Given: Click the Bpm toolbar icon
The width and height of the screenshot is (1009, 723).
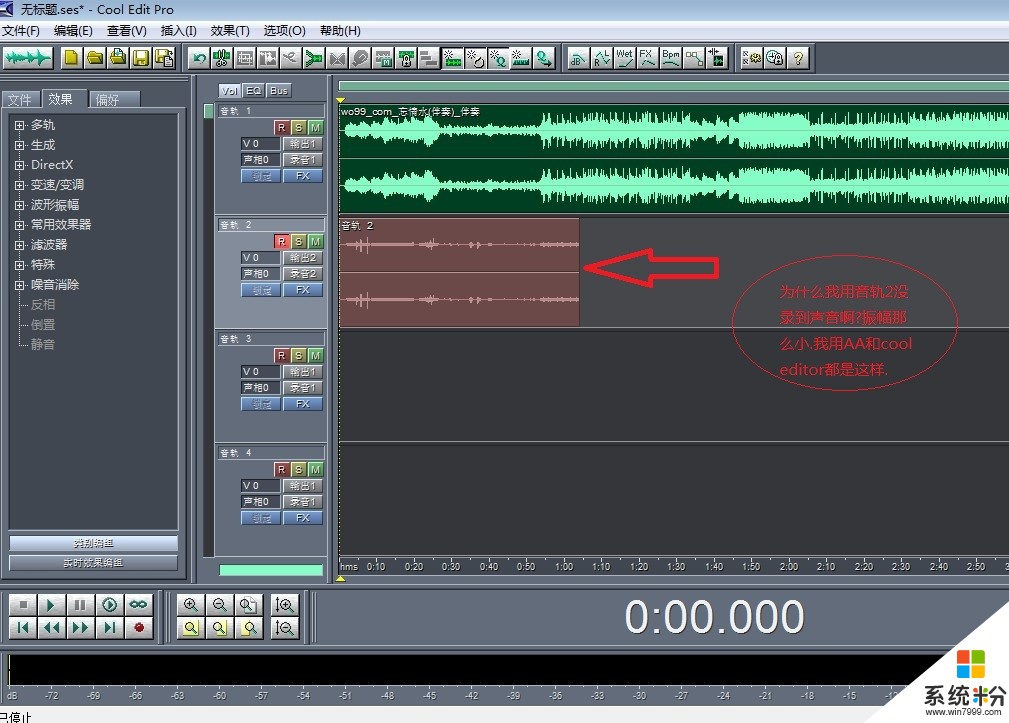Looking at the screenshot, I should click(x=671, y=58).
